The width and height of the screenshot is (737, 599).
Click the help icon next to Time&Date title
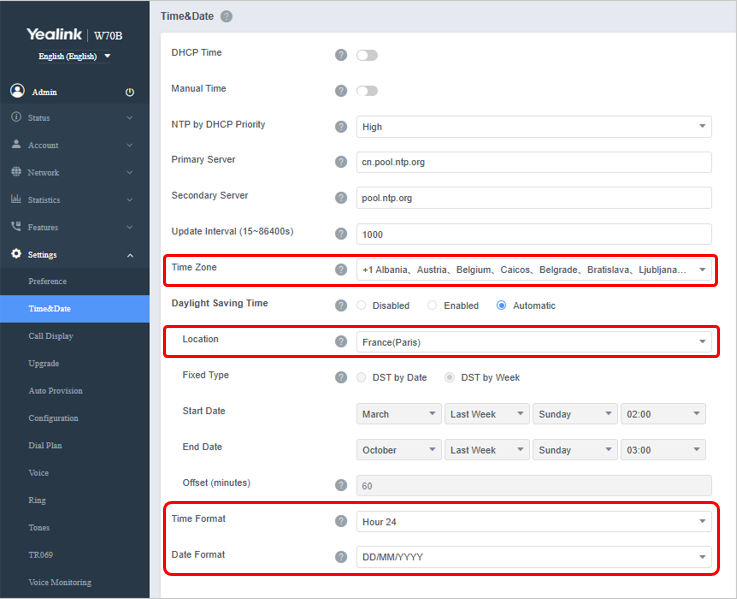point(226,16)
